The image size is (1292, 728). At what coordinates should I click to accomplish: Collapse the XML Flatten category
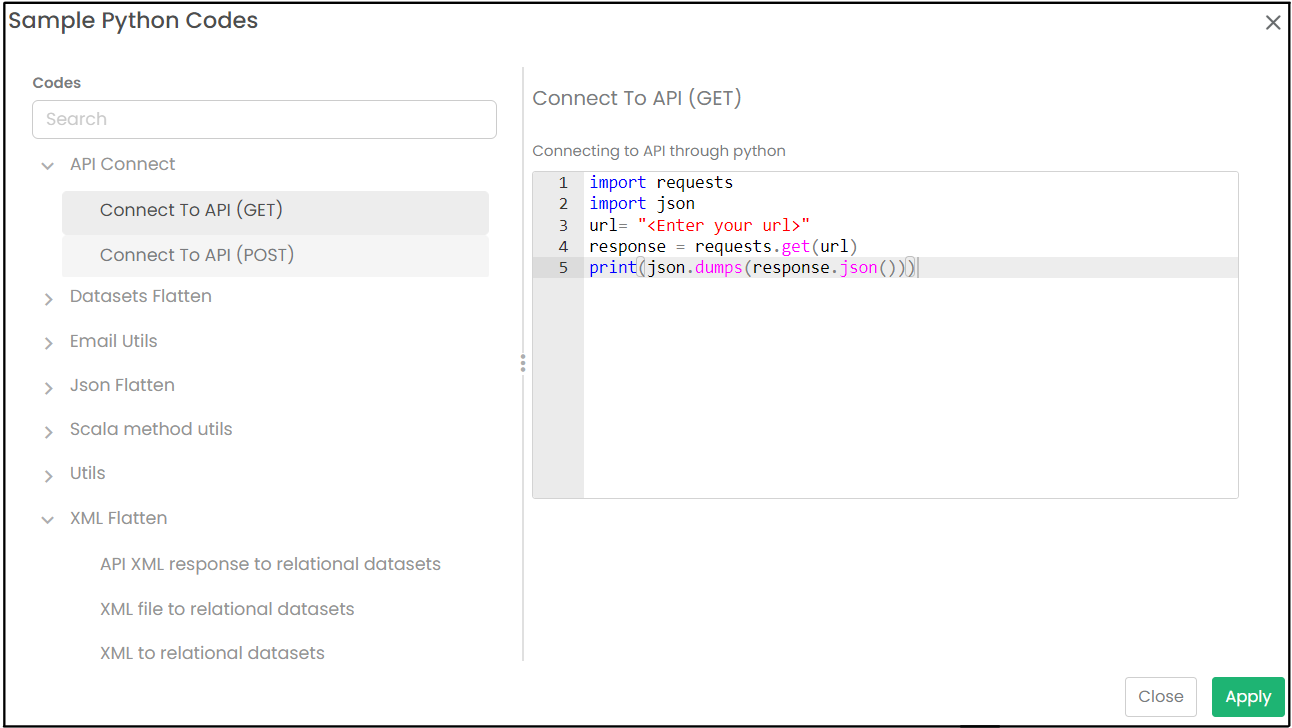[47, 520]
